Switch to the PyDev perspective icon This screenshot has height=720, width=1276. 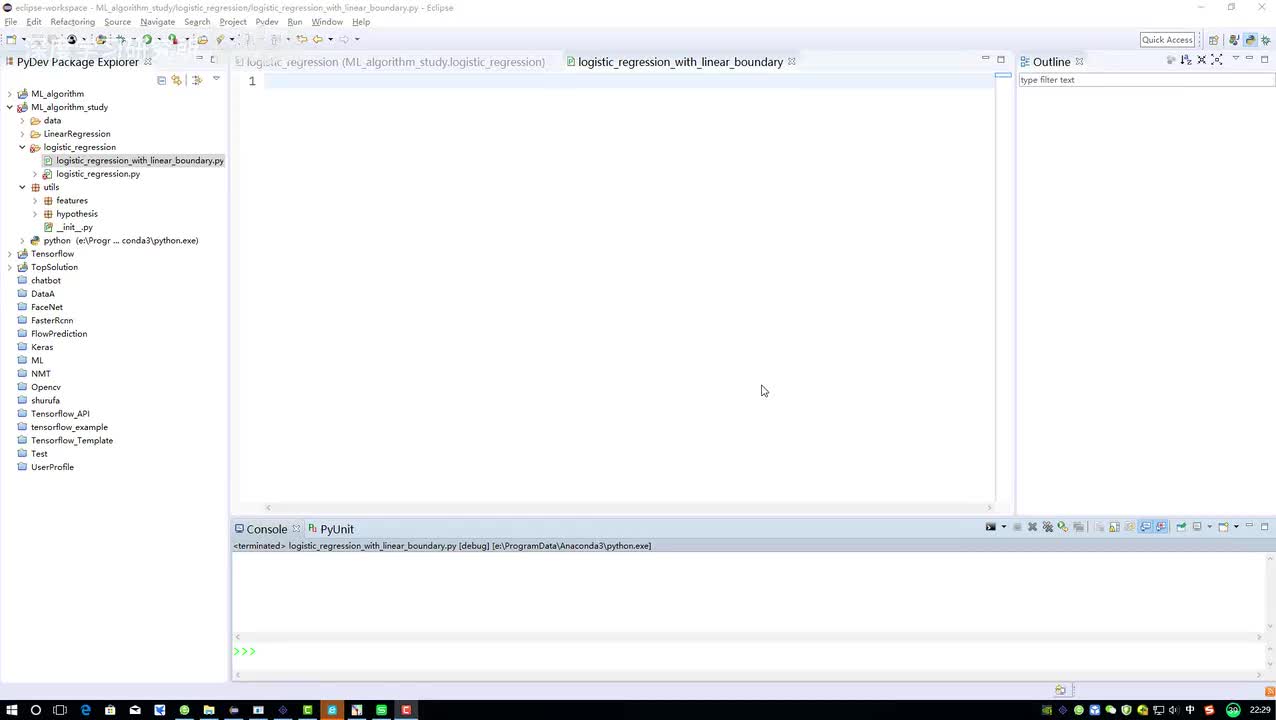coord(1250,40)
